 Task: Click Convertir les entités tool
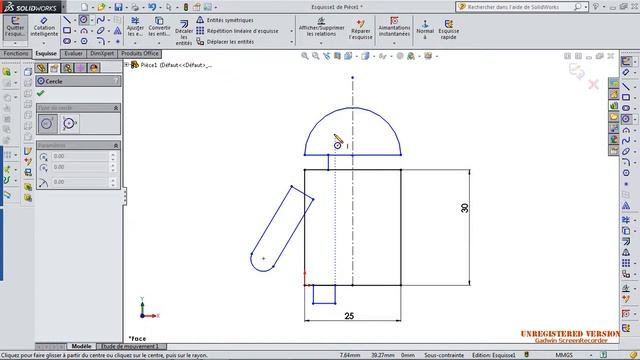coord(159,27)
